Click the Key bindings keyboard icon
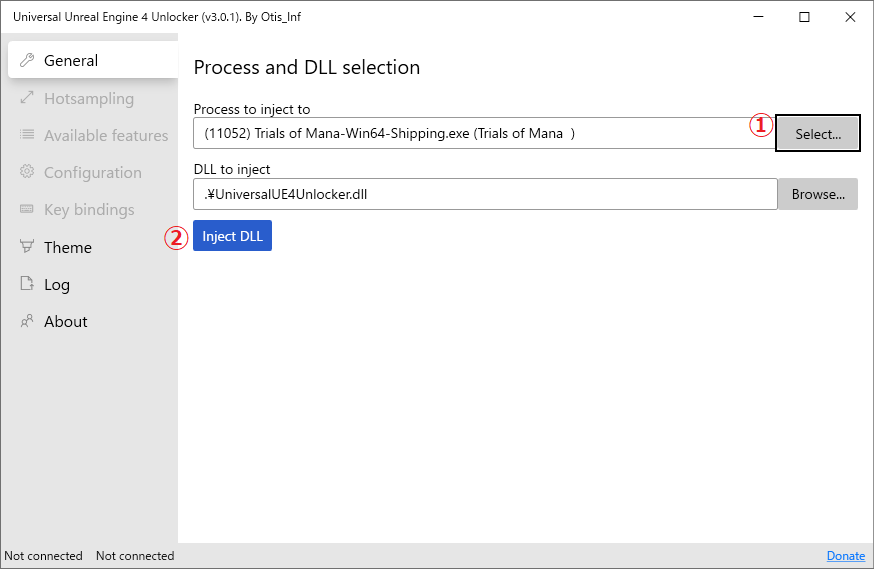This screenshot has width=874, height=569. pyautogui.click(x=27, y=209)
